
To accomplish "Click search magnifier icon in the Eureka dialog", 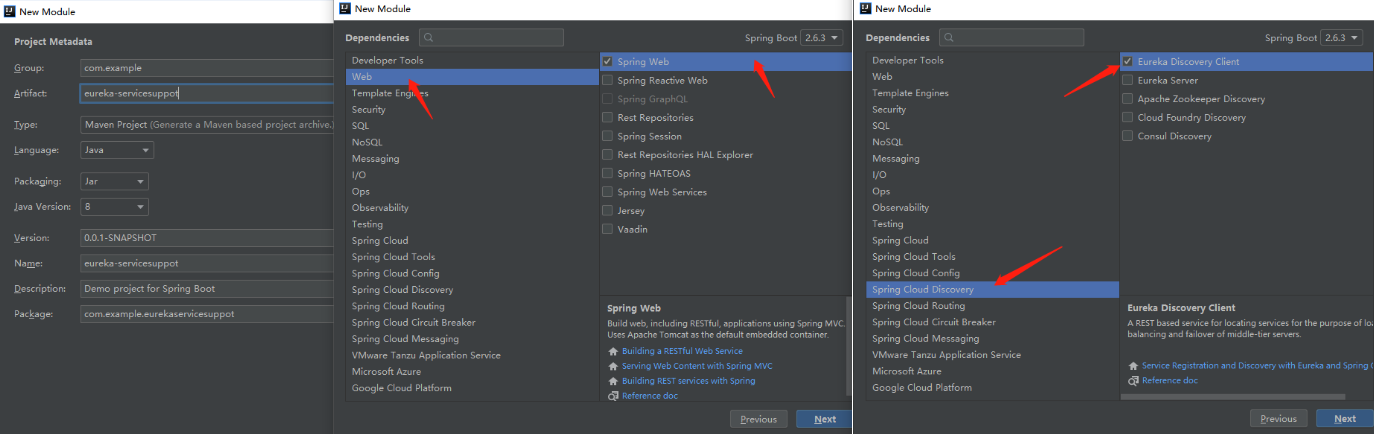I will 948,38.
